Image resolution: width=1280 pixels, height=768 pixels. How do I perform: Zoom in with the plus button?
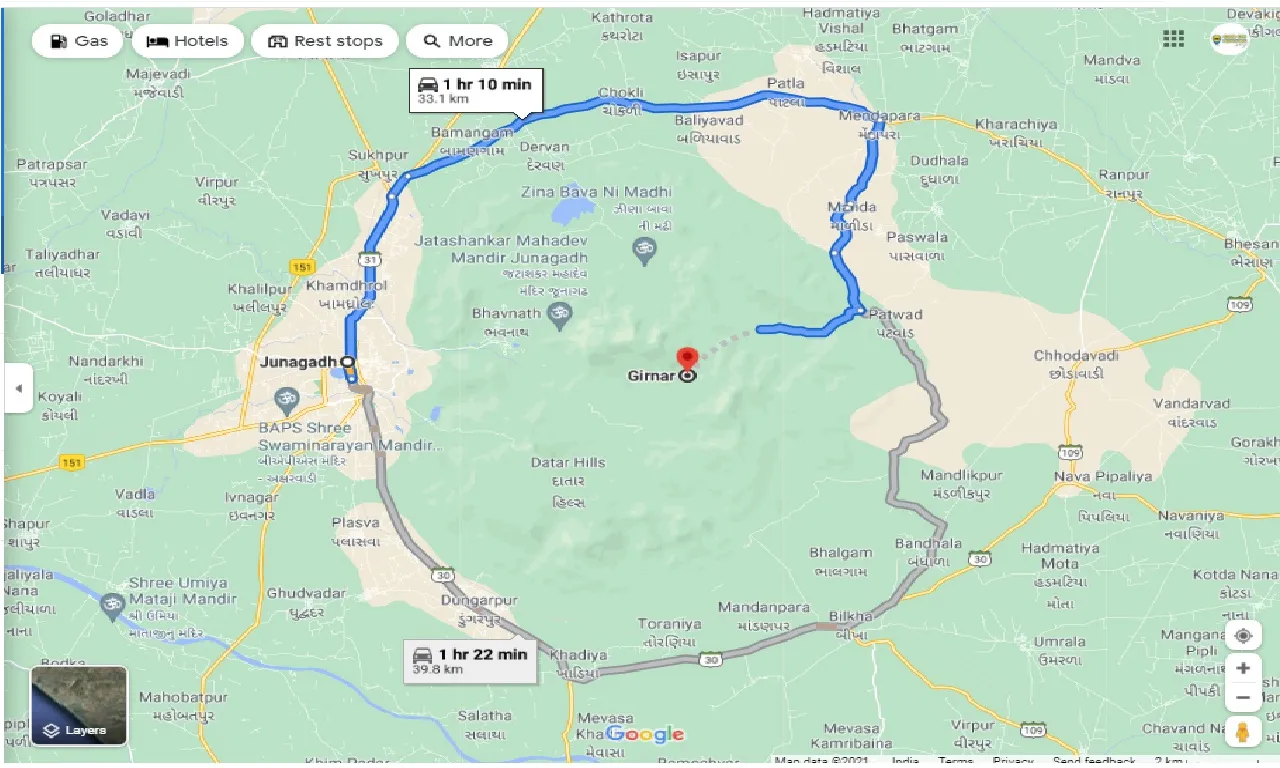tap(1243, 668)
